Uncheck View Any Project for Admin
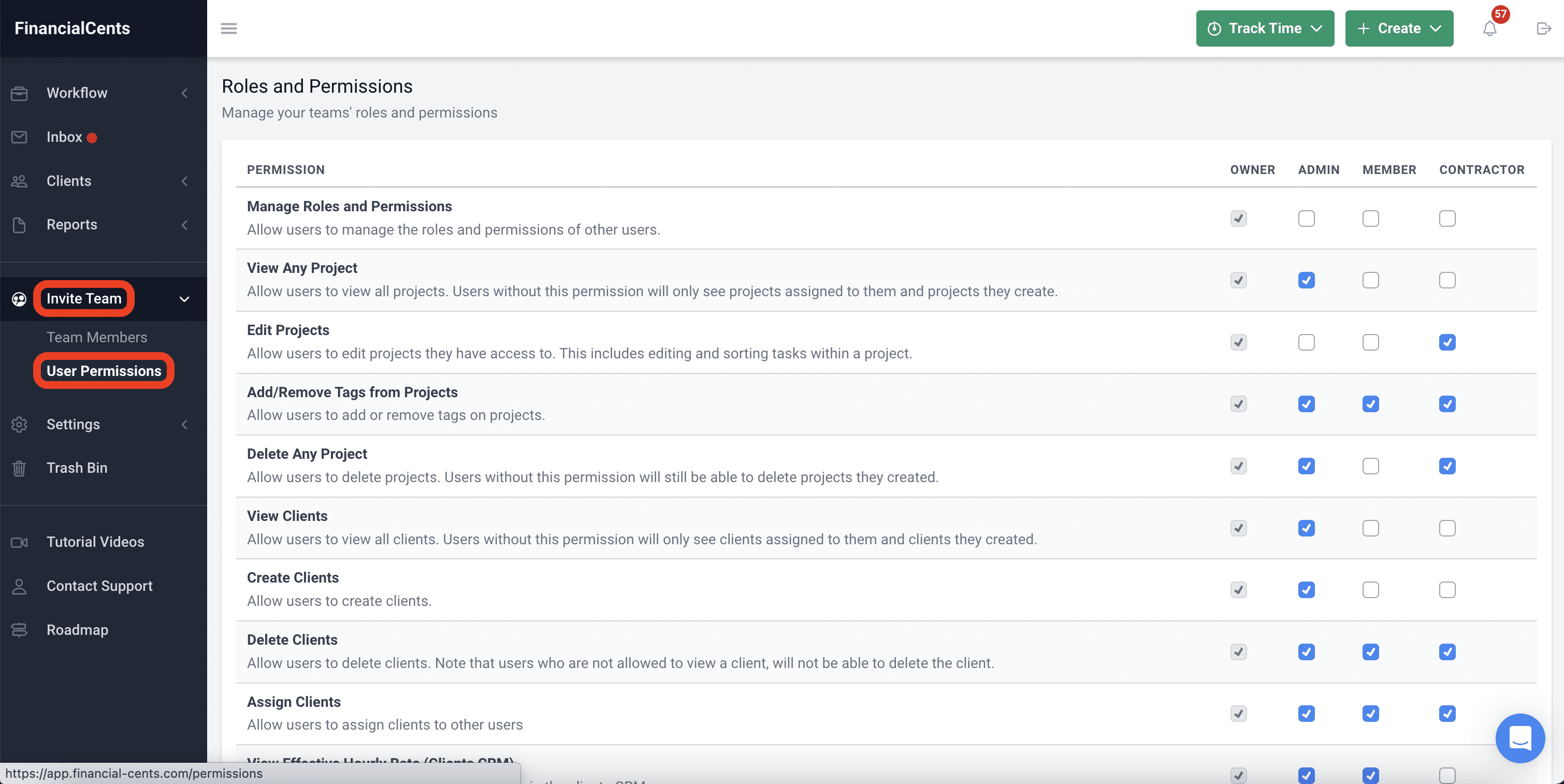 click(1306, 281)
